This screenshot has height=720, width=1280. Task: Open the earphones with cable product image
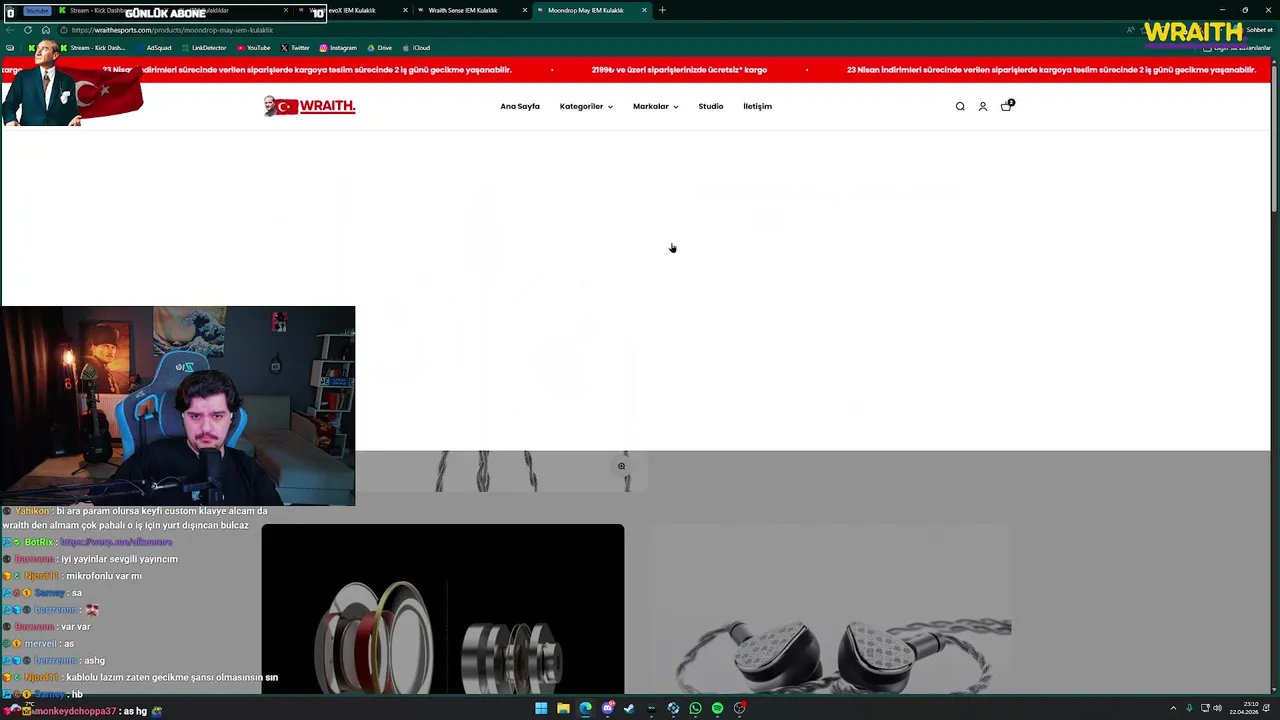coord(830,609)
